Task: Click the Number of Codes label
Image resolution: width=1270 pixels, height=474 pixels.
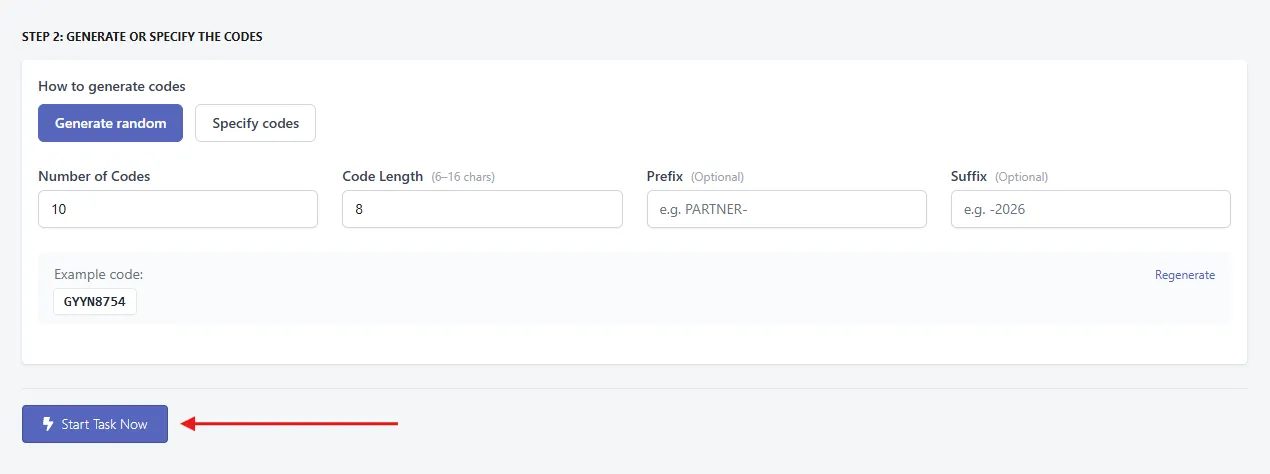Action: click(94, 176)
